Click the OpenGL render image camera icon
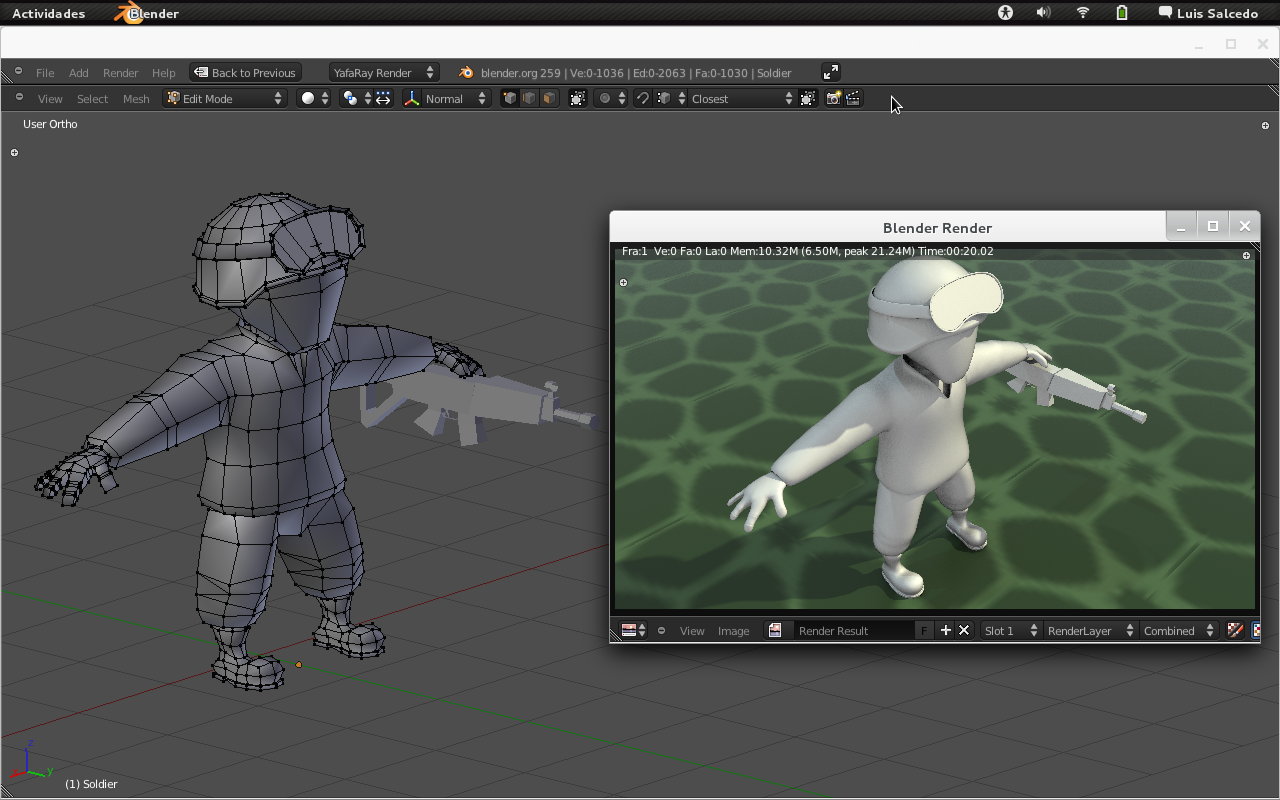The image size is (1280, 800). [833, 98]
